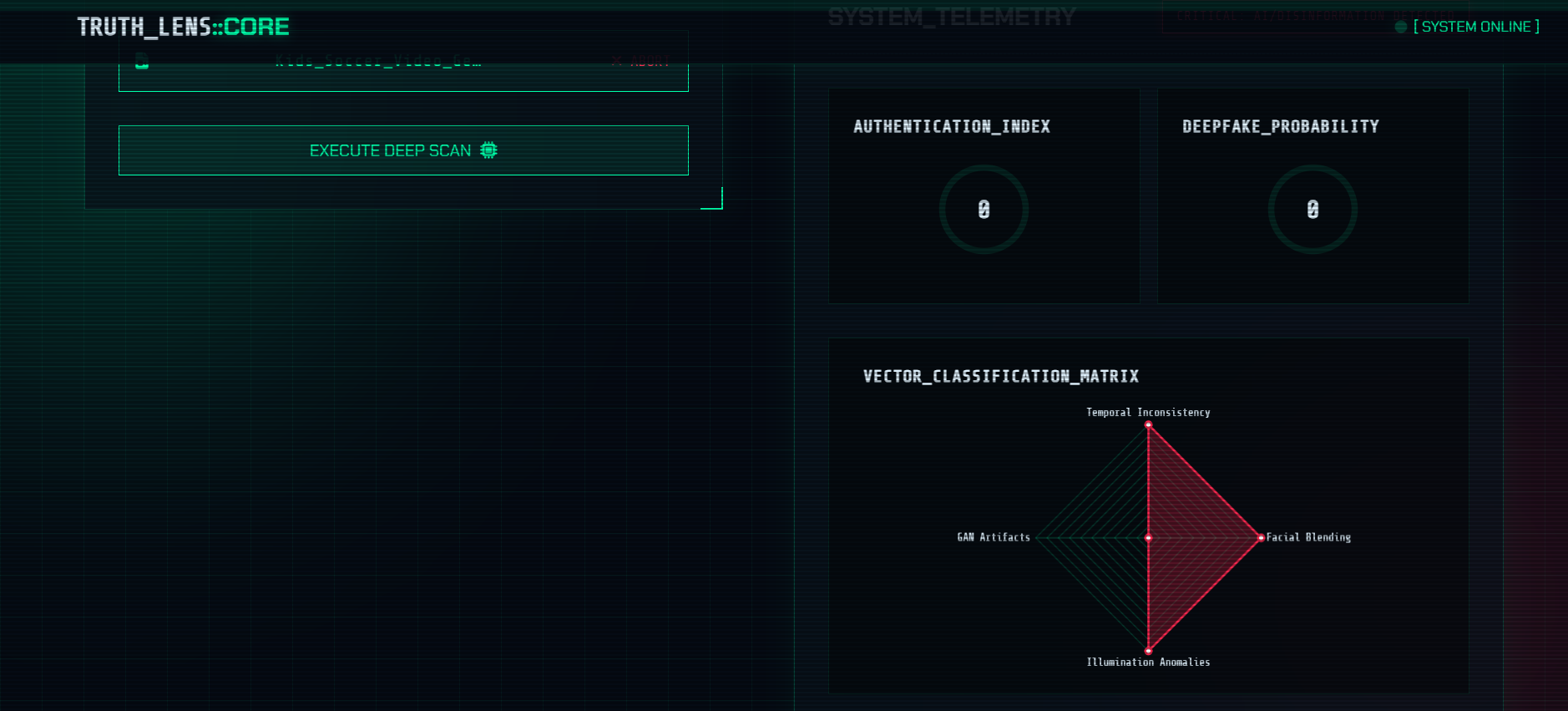The height and width of the screenshot is (711, 1568).
Task: Click the DEEPFAKE_PROBABILITY title
Action: click(1281, 126)
